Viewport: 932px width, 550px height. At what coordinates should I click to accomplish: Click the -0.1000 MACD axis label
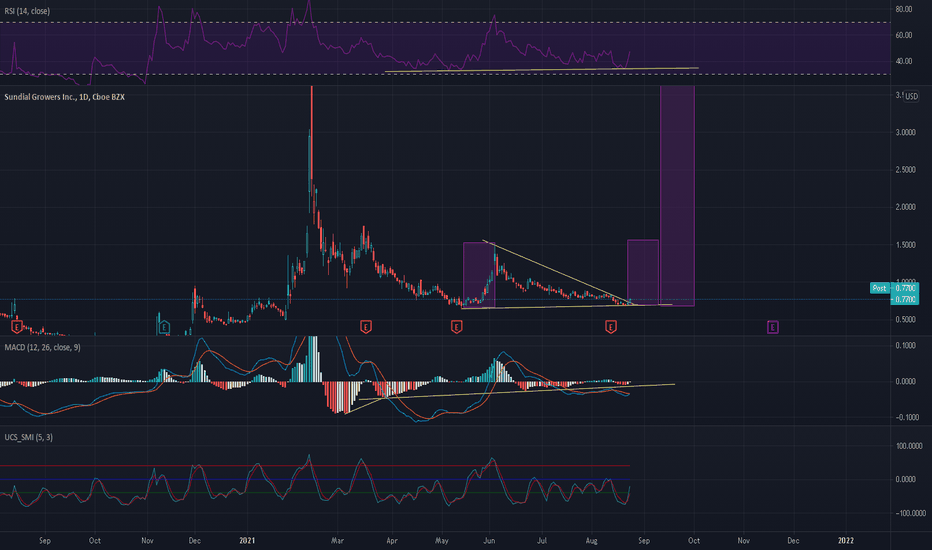[905, 417]
